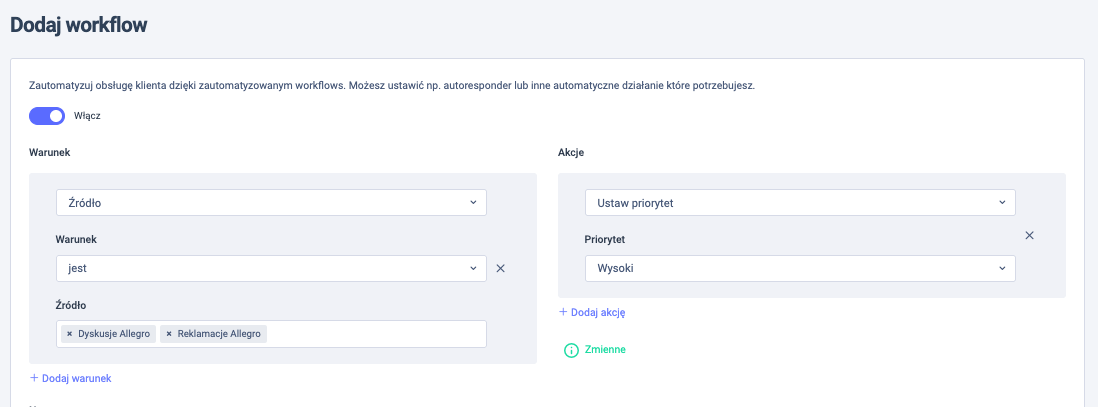The height and width of the screenshot is (407, 1098).
Task: Open the Źródło condition type dropdown
Action: tap(271, 203)
